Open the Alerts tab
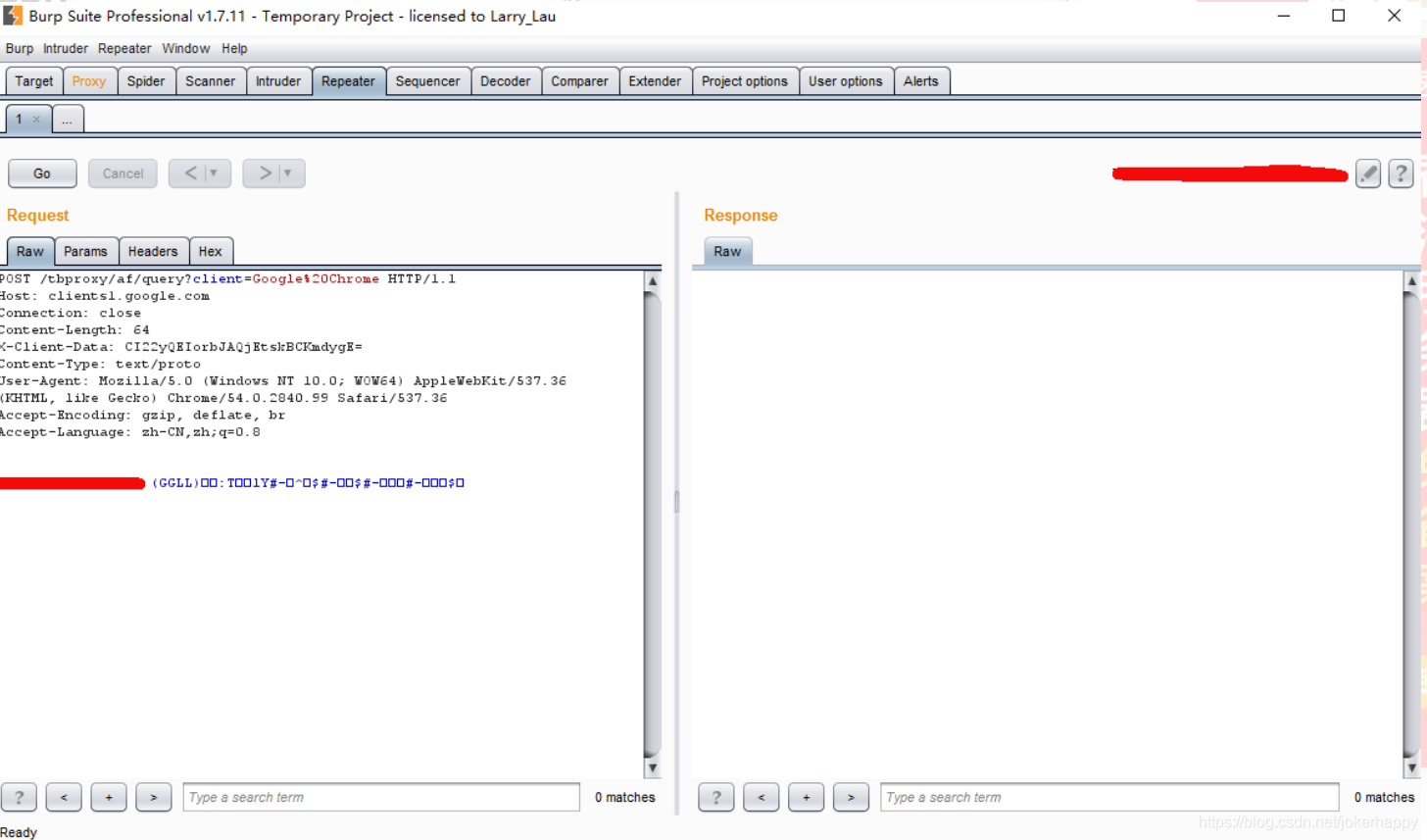The image size is (1427, 840). coord(921,81)
